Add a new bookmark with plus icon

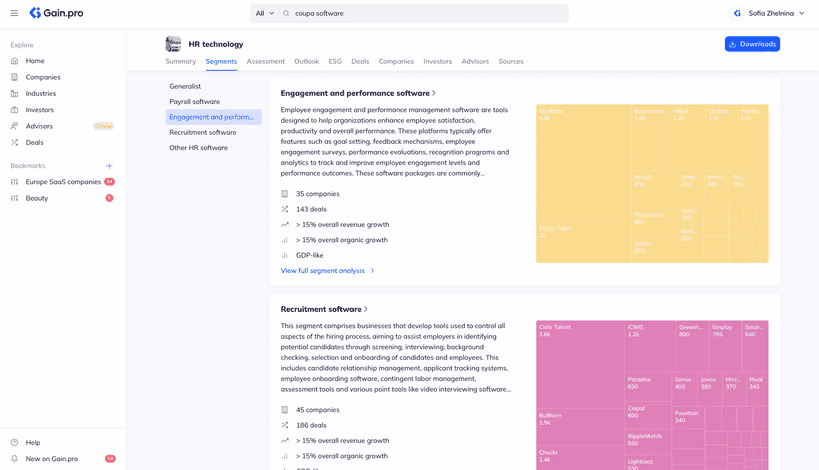(x=109, y=166)
